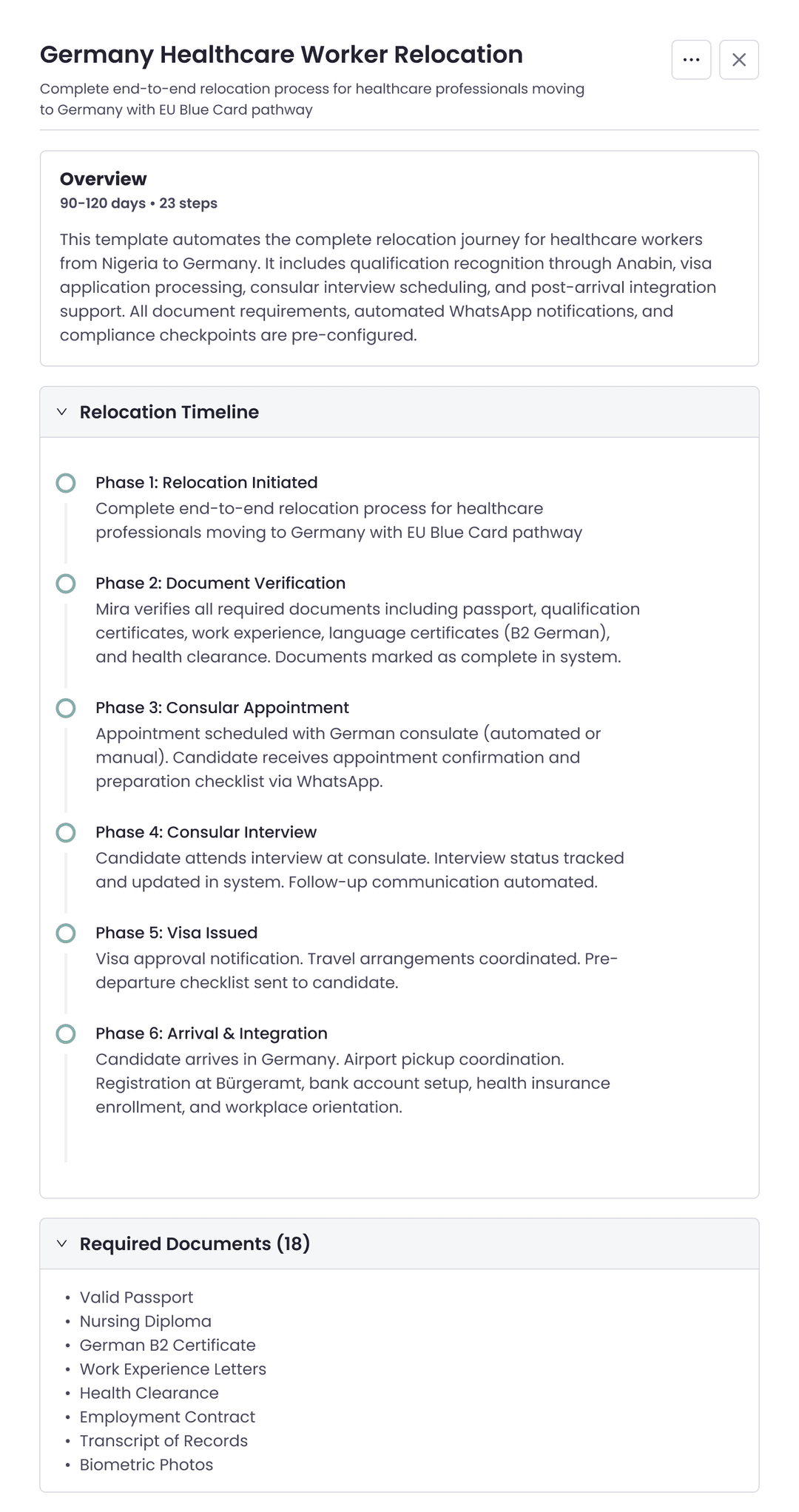Collapse the Required Documents section chevron

coord(62,1243)
